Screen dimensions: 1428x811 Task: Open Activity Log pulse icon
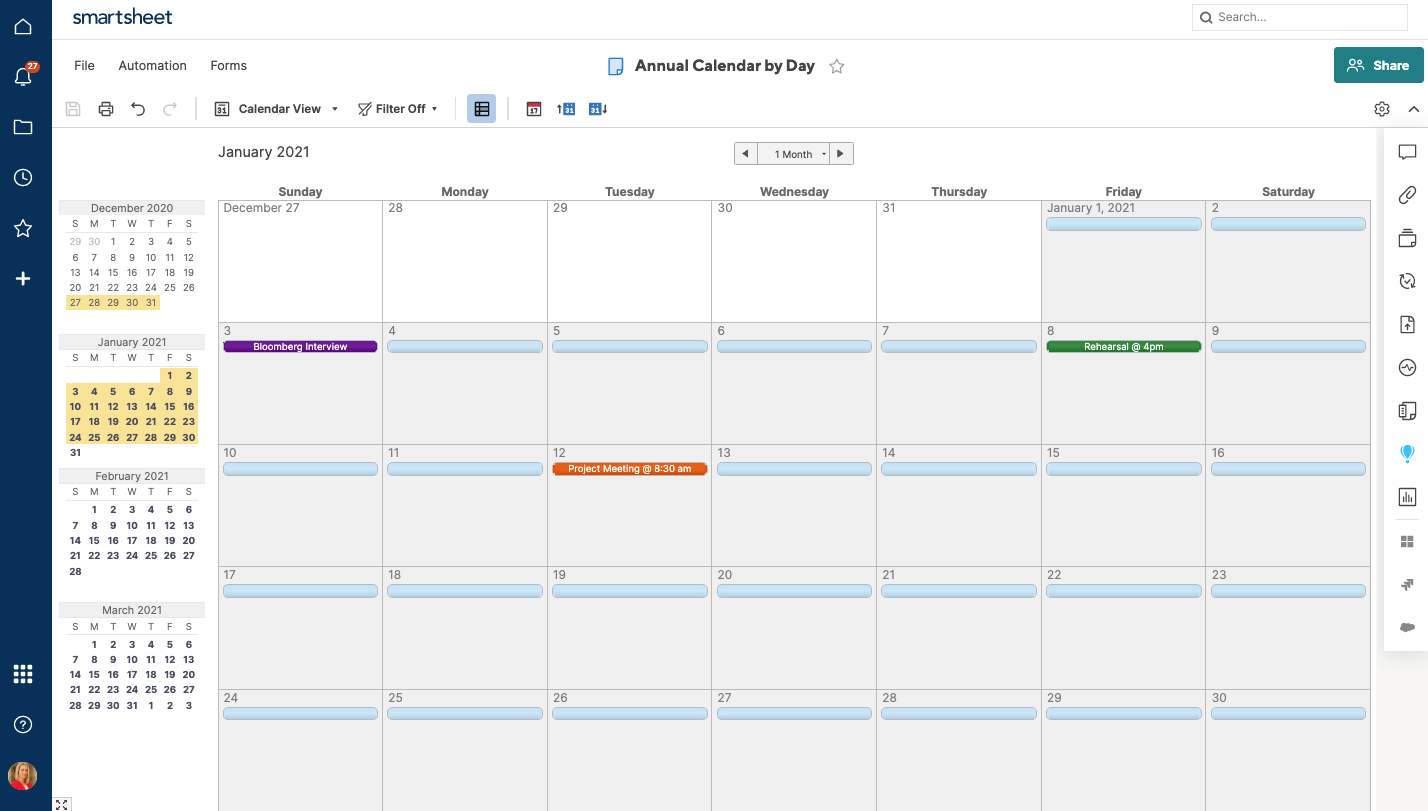pyautogui.click(x=1407, y=368)
